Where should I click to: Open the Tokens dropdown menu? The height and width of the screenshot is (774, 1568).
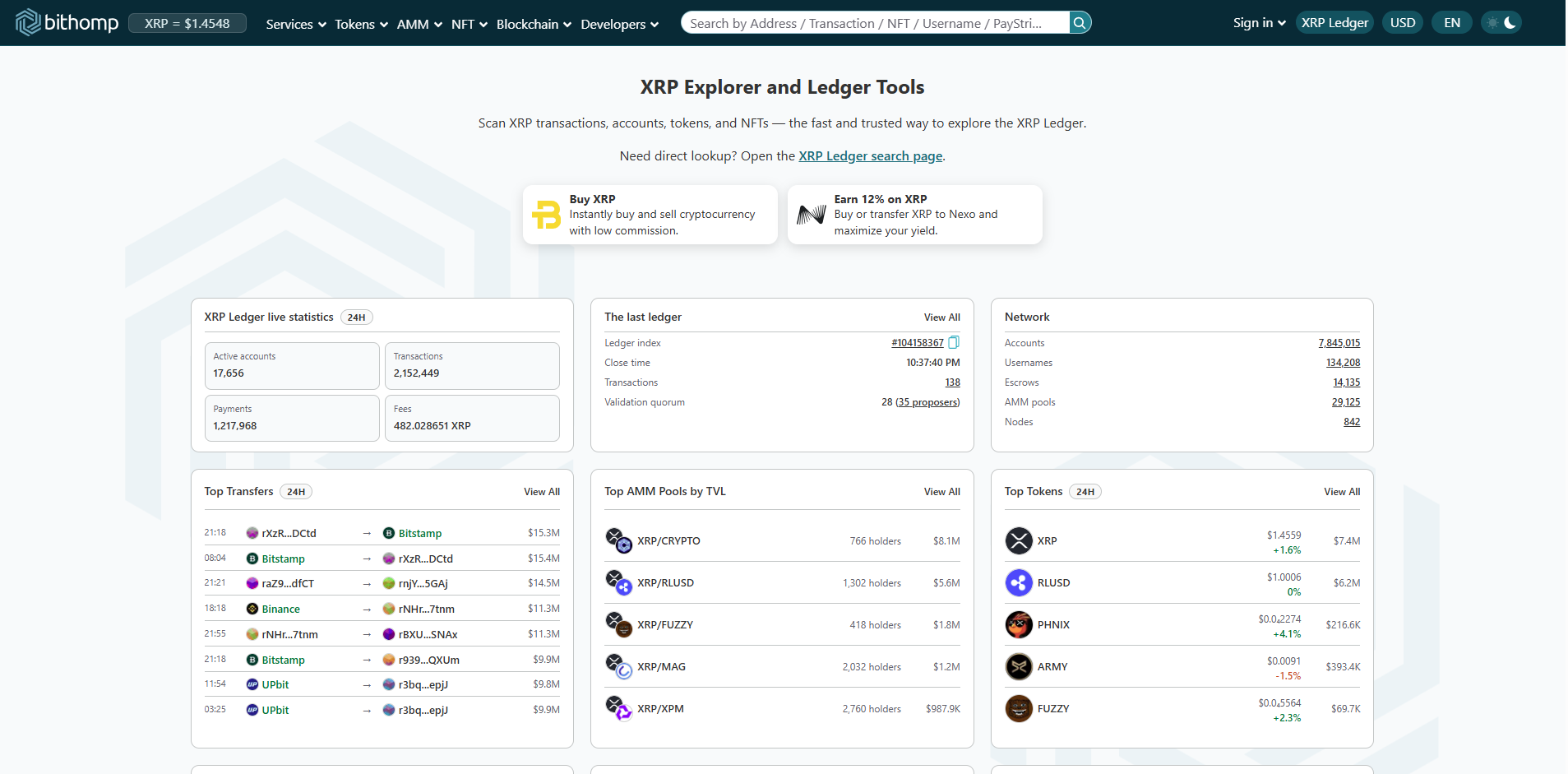coord(361,25)
